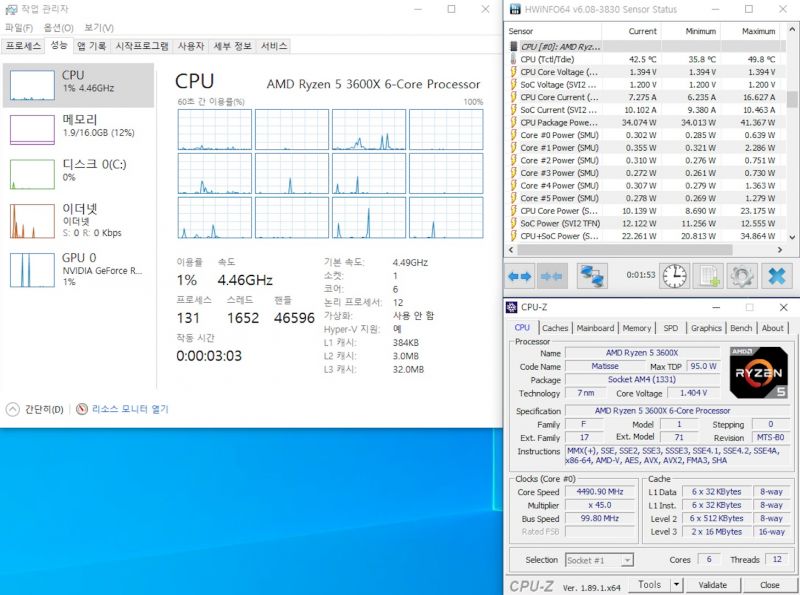Click HWiNFO horizontal scroll left arrow

511,250
